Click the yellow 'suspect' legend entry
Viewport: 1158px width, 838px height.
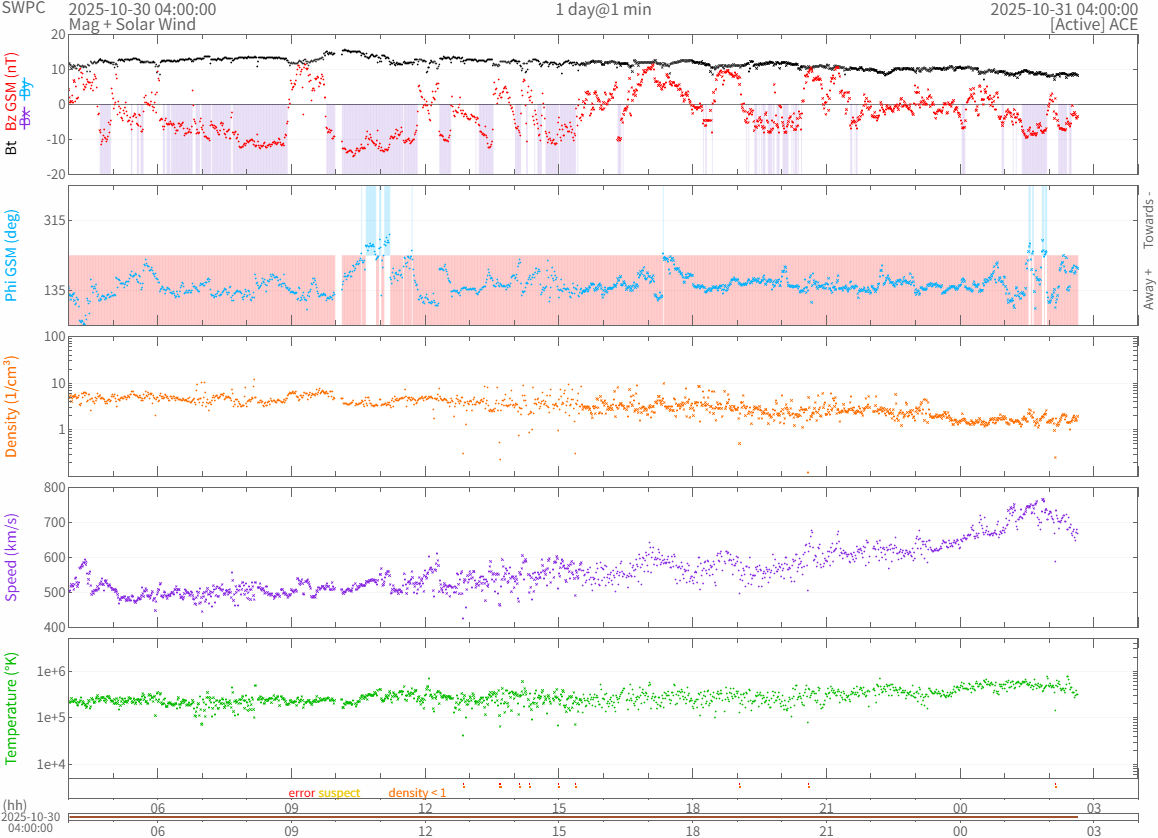pos(339,793)
